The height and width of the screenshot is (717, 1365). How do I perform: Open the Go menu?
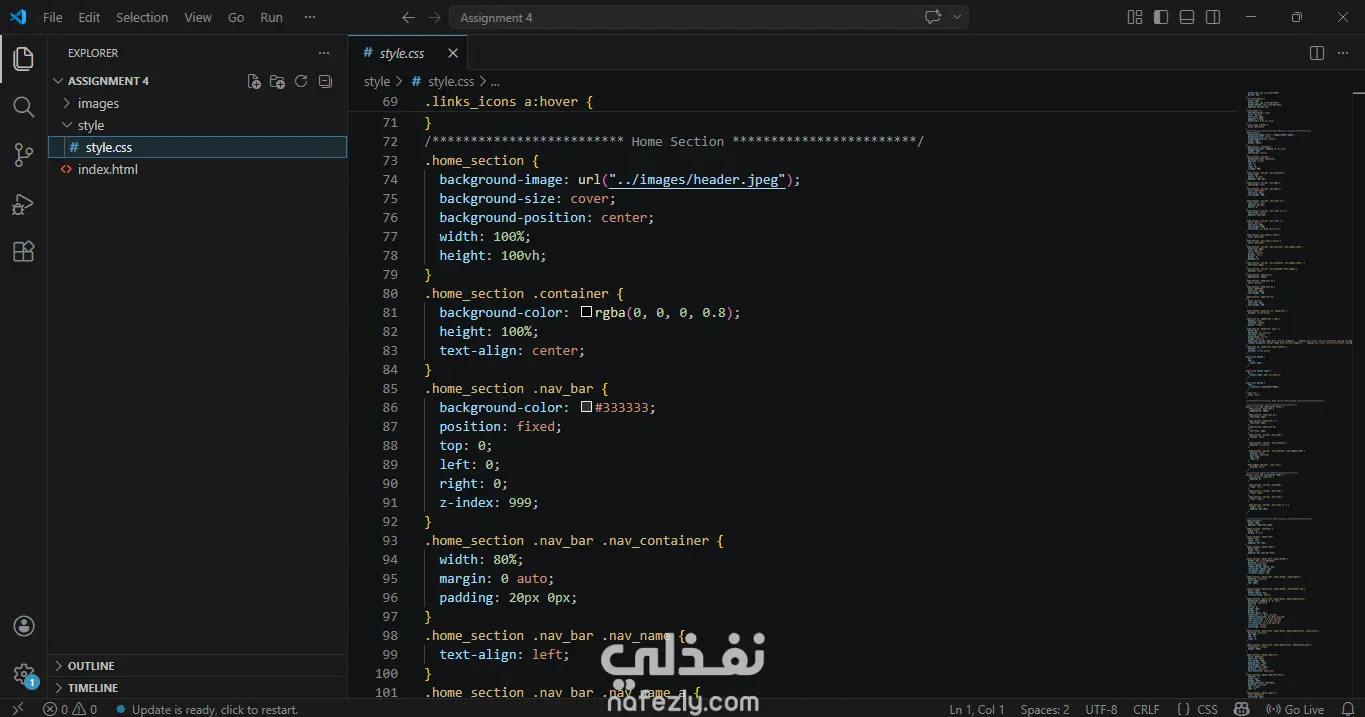pyautogui.click(x=236, y=17)
